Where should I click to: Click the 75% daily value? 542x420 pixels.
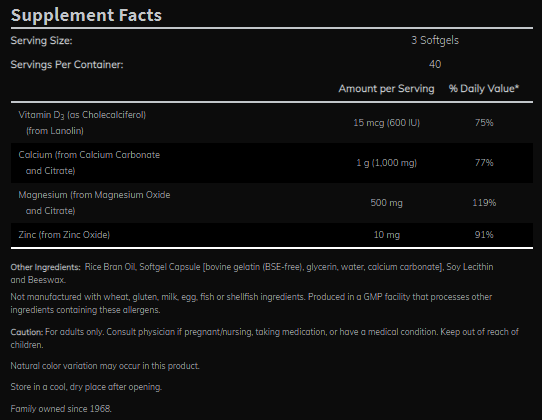[484, 123]
